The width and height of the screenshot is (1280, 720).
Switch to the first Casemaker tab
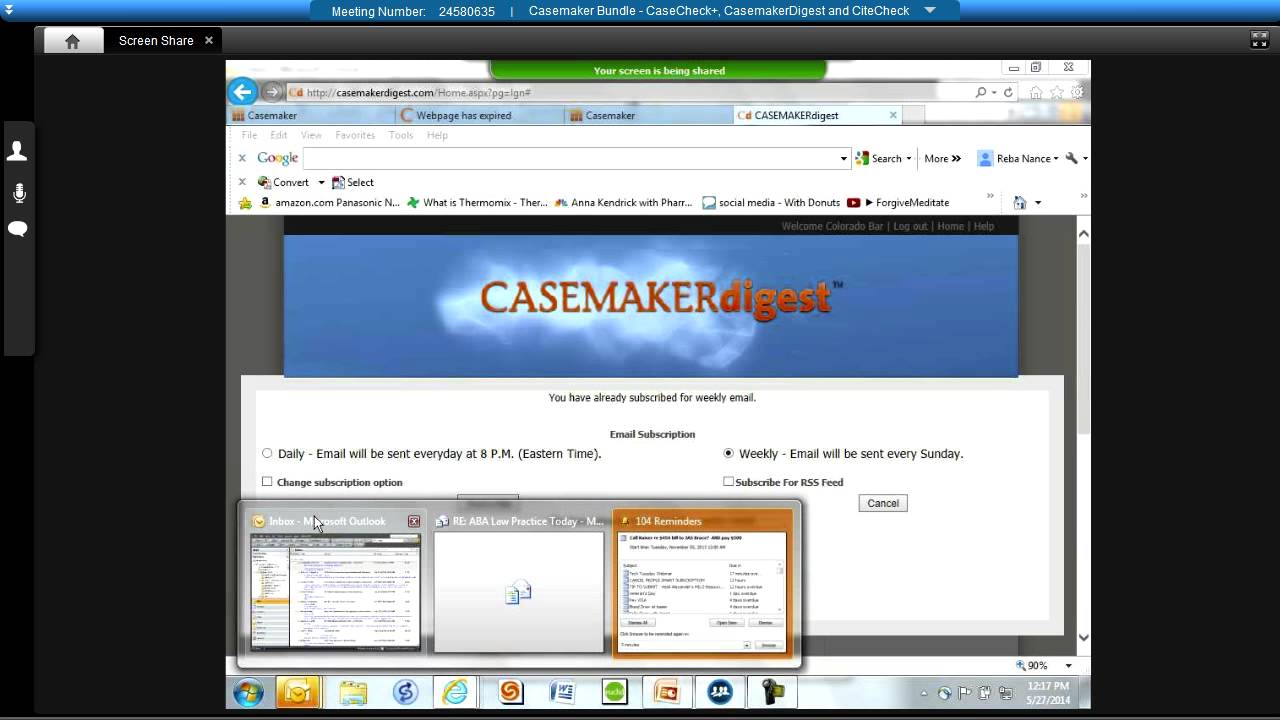click(x=272, y=115)
